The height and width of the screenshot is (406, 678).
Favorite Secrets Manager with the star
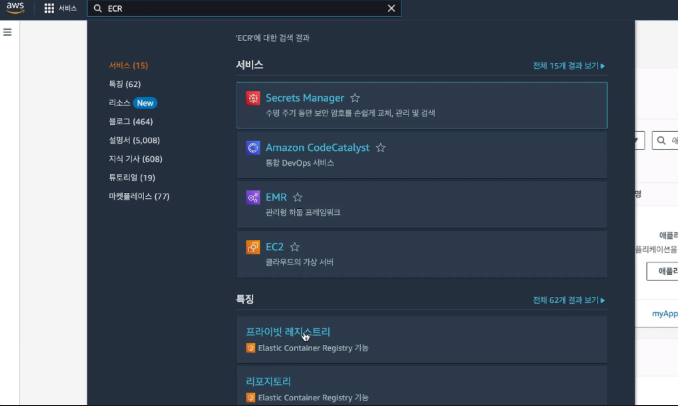pos(355,98)
